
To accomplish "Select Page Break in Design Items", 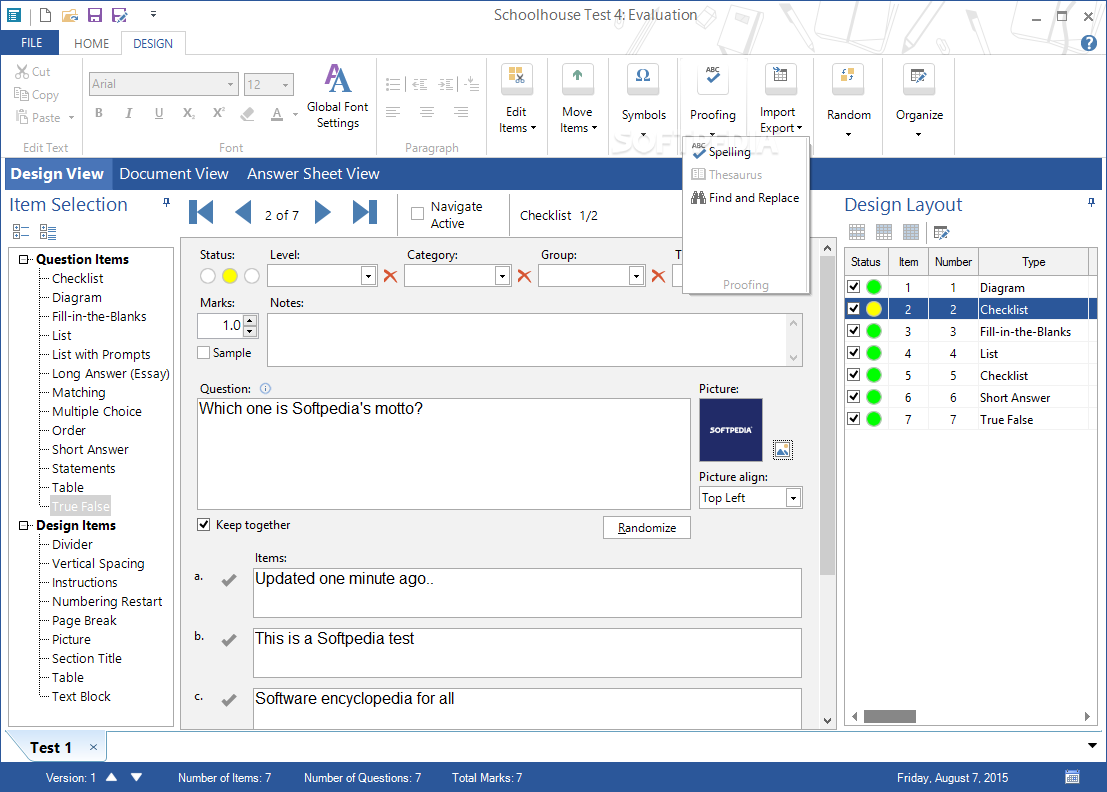I will (84, 620).
